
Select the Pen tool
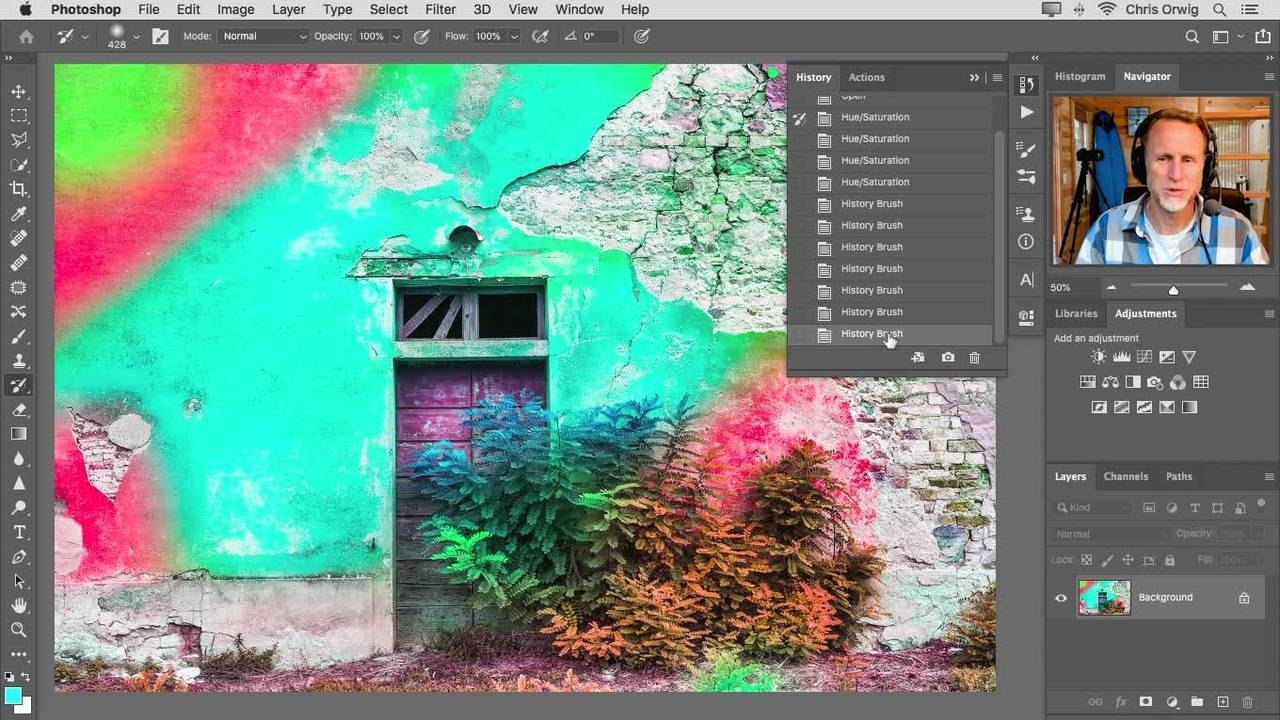19,557
